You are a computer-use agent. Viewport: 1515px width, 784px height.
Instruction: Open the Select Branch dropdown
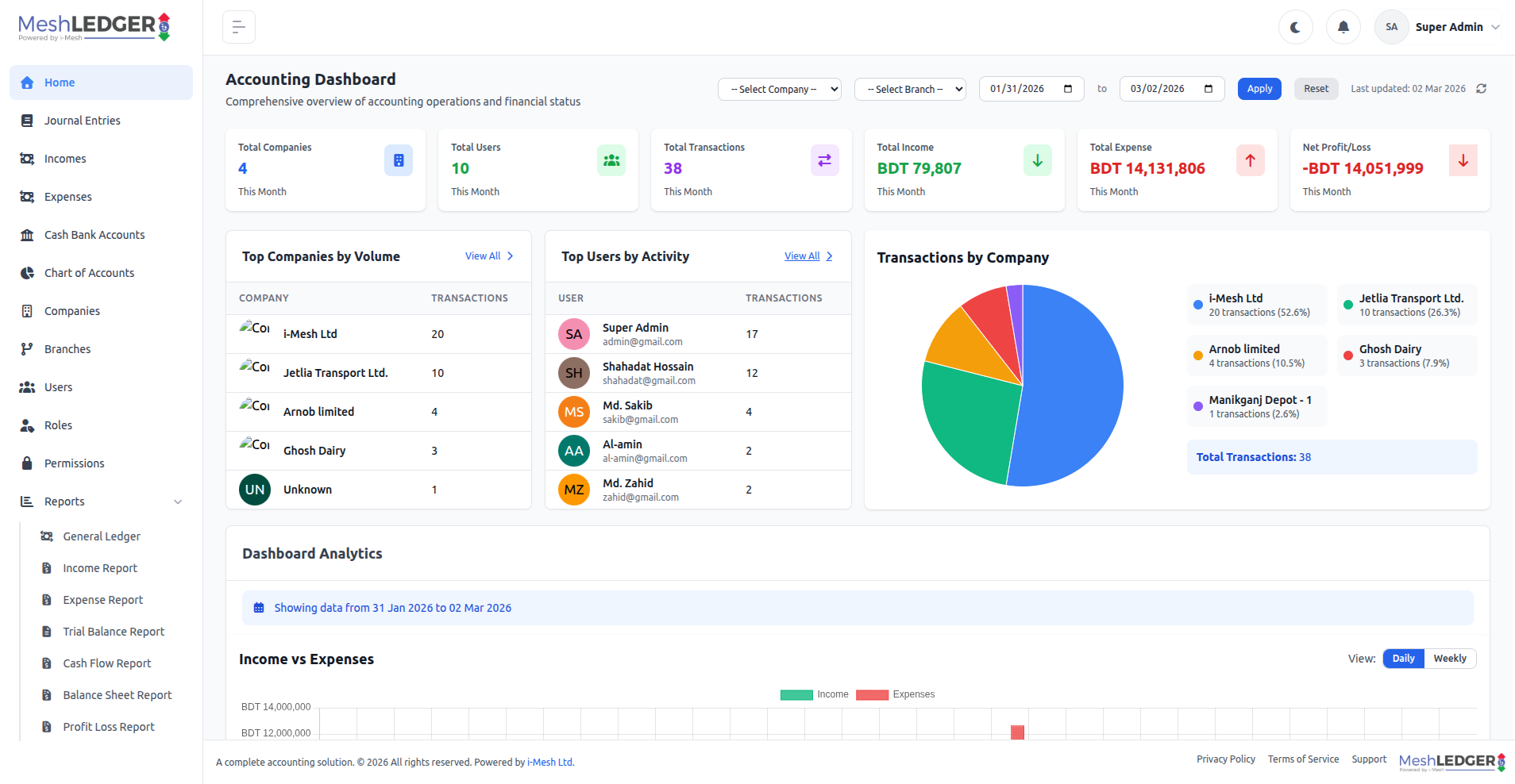point(910,89)
